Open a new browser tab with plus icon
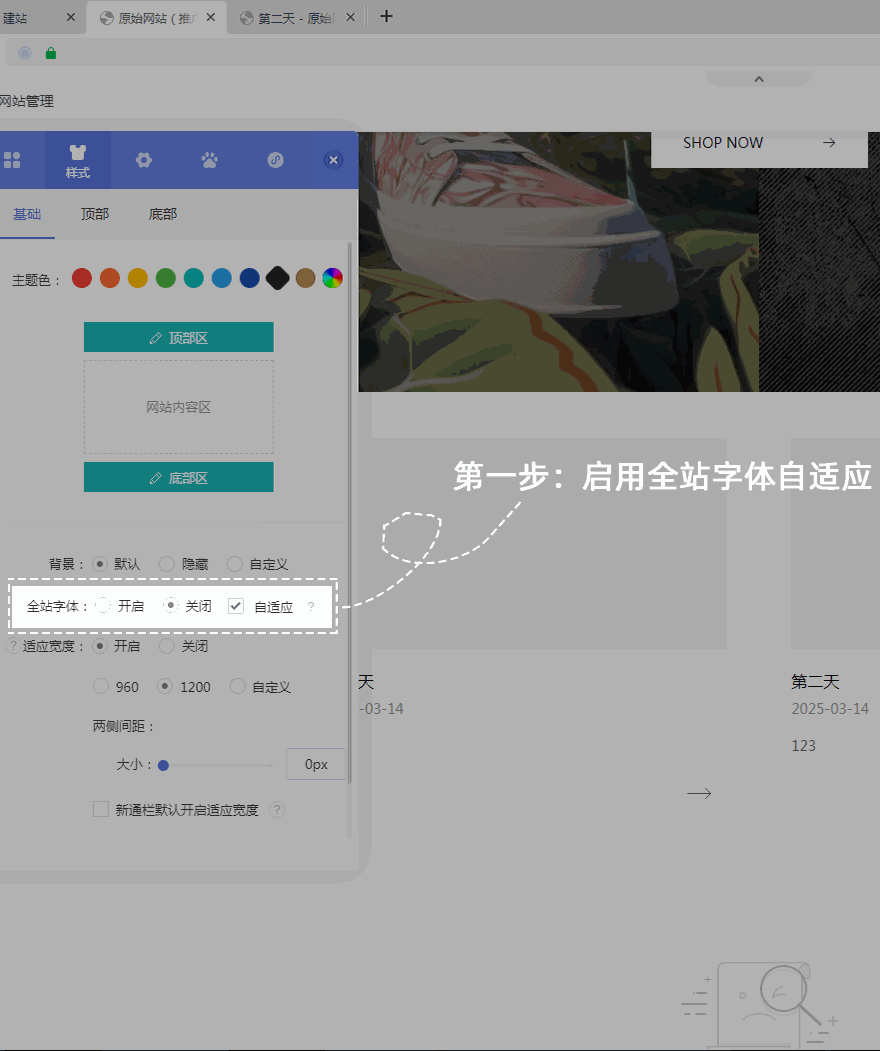 387,16
